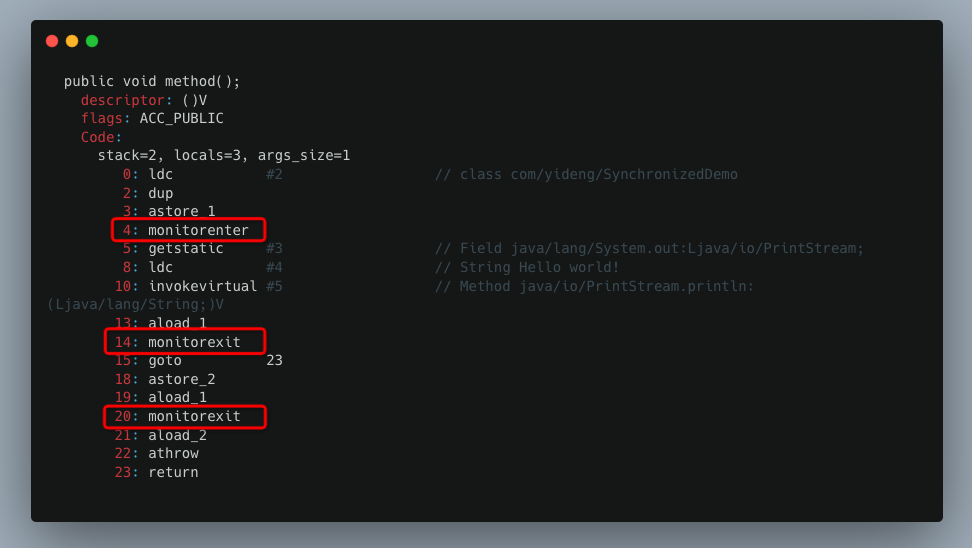Click the 'String Hello world!' comment
Screen dimensions: 972x548
pos(527,267)
